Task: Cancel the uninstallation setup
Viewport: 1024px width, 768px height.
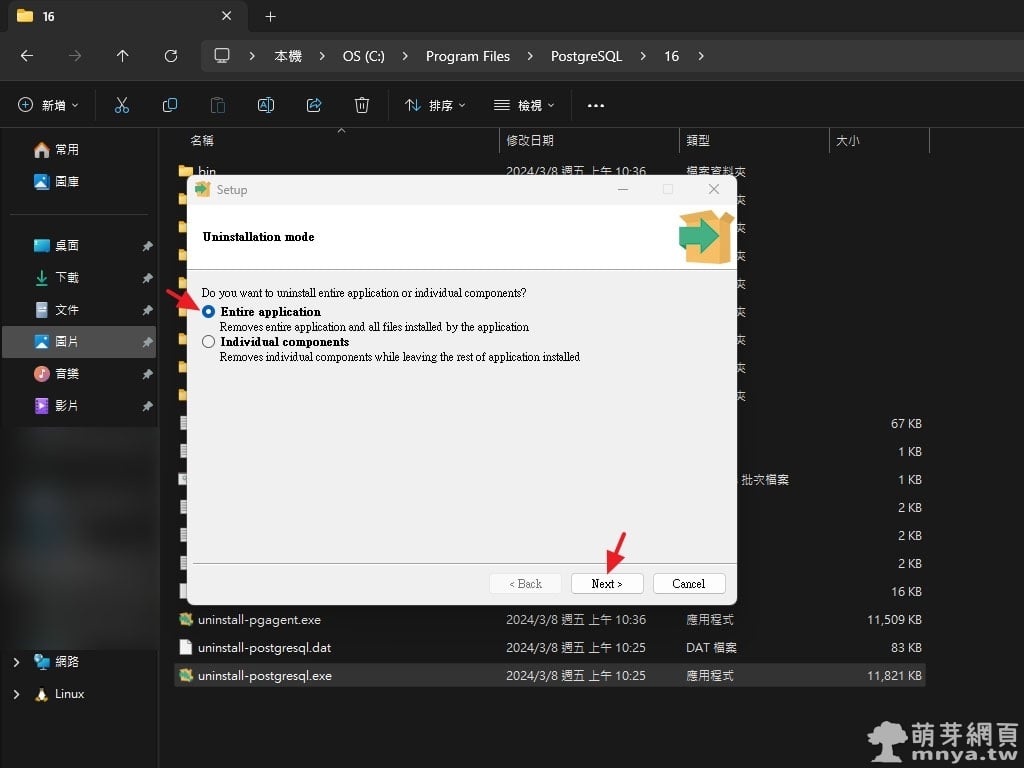Action: 689,584
